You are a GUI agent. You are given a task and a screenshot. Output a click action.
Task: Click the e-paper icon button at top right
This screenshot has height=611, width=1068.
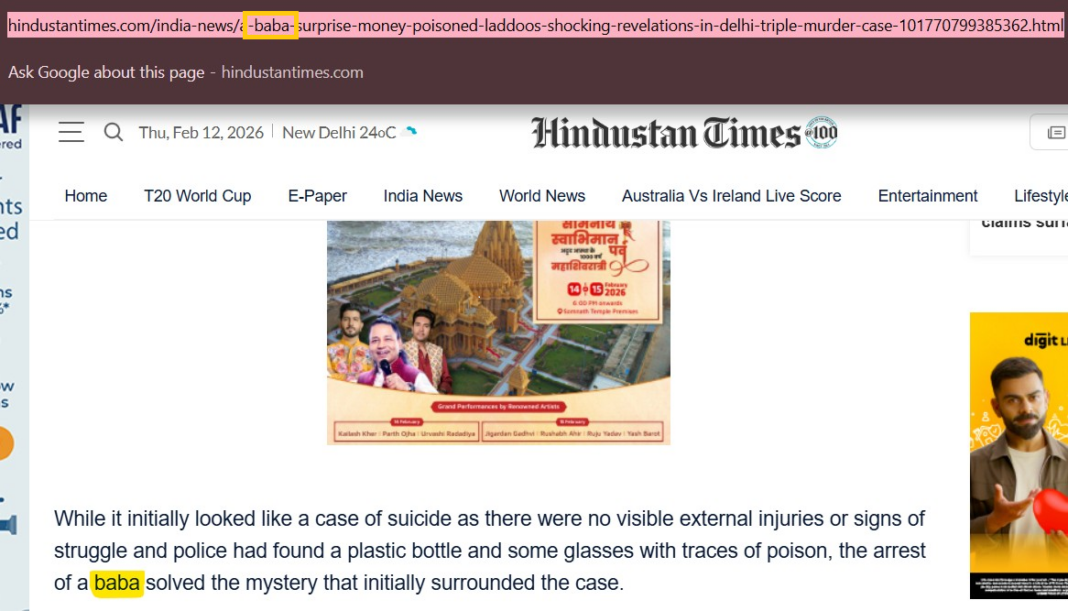[1054, 132]
